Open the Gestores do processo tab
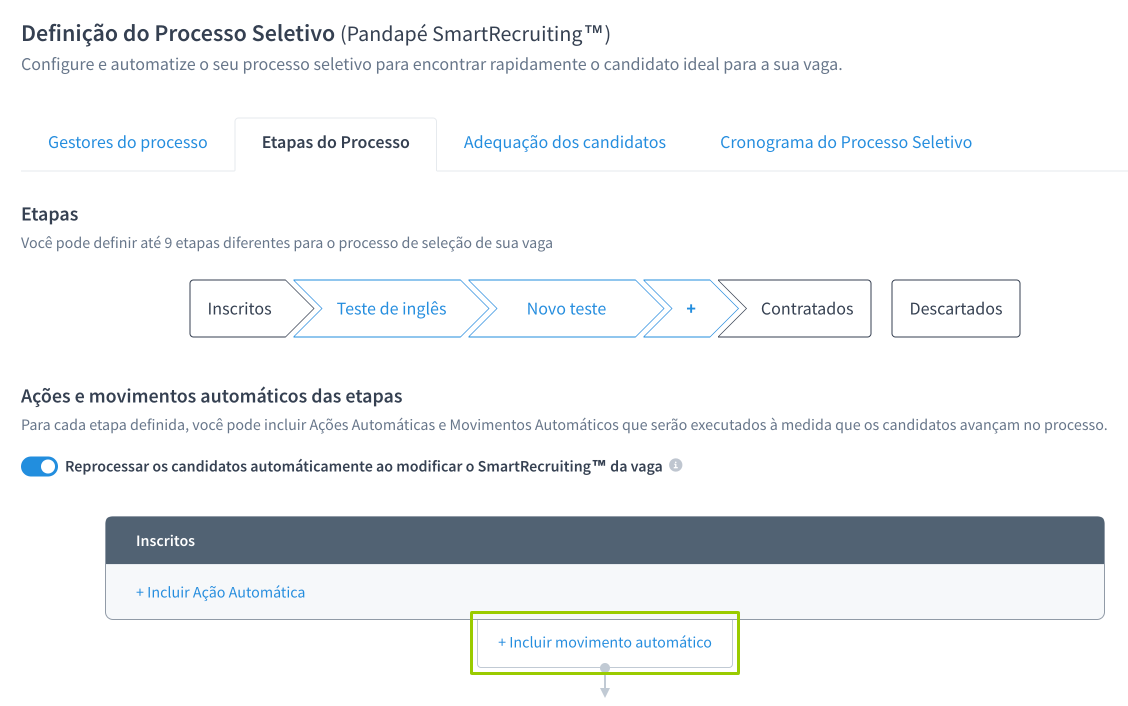This screenshot has width=1128, height=706. point(127,142)
